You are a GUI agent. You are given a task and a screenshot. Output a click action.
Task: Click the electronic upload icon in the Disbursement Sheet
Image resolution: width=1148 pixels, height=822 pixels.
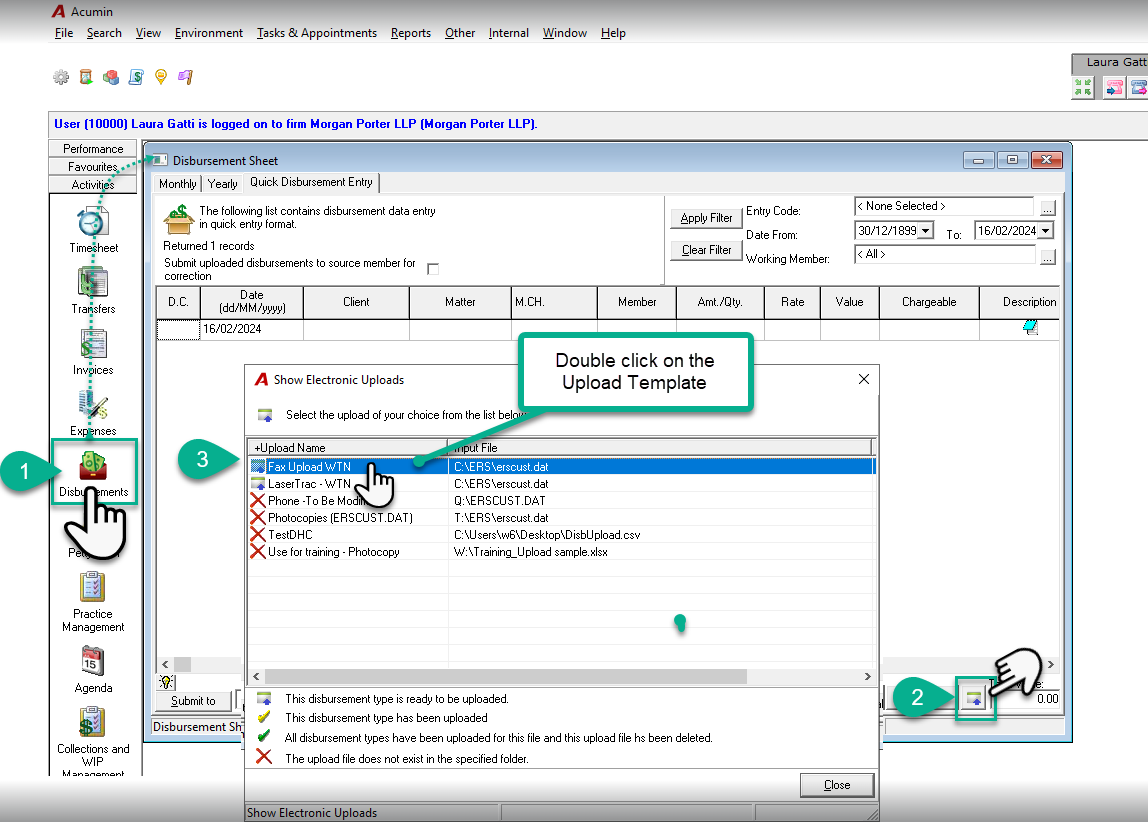(x=974, y=698)
